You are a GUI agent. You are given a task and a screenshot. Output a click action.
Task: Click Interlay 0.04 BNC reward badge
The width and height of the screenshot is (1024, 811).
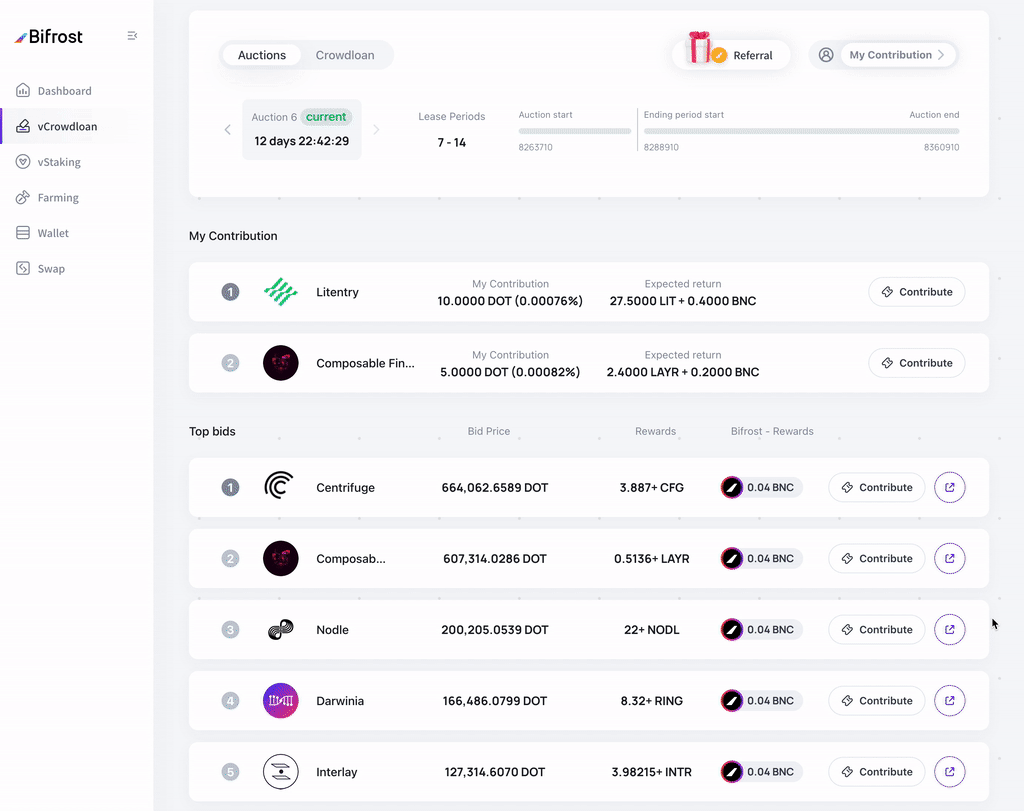[x=761, y=772]
